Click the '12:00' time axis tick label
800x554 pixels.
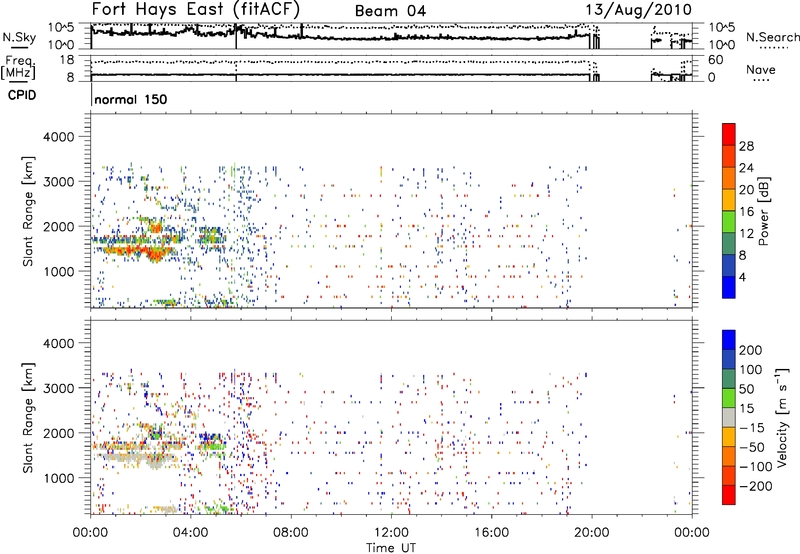[391, 533]
